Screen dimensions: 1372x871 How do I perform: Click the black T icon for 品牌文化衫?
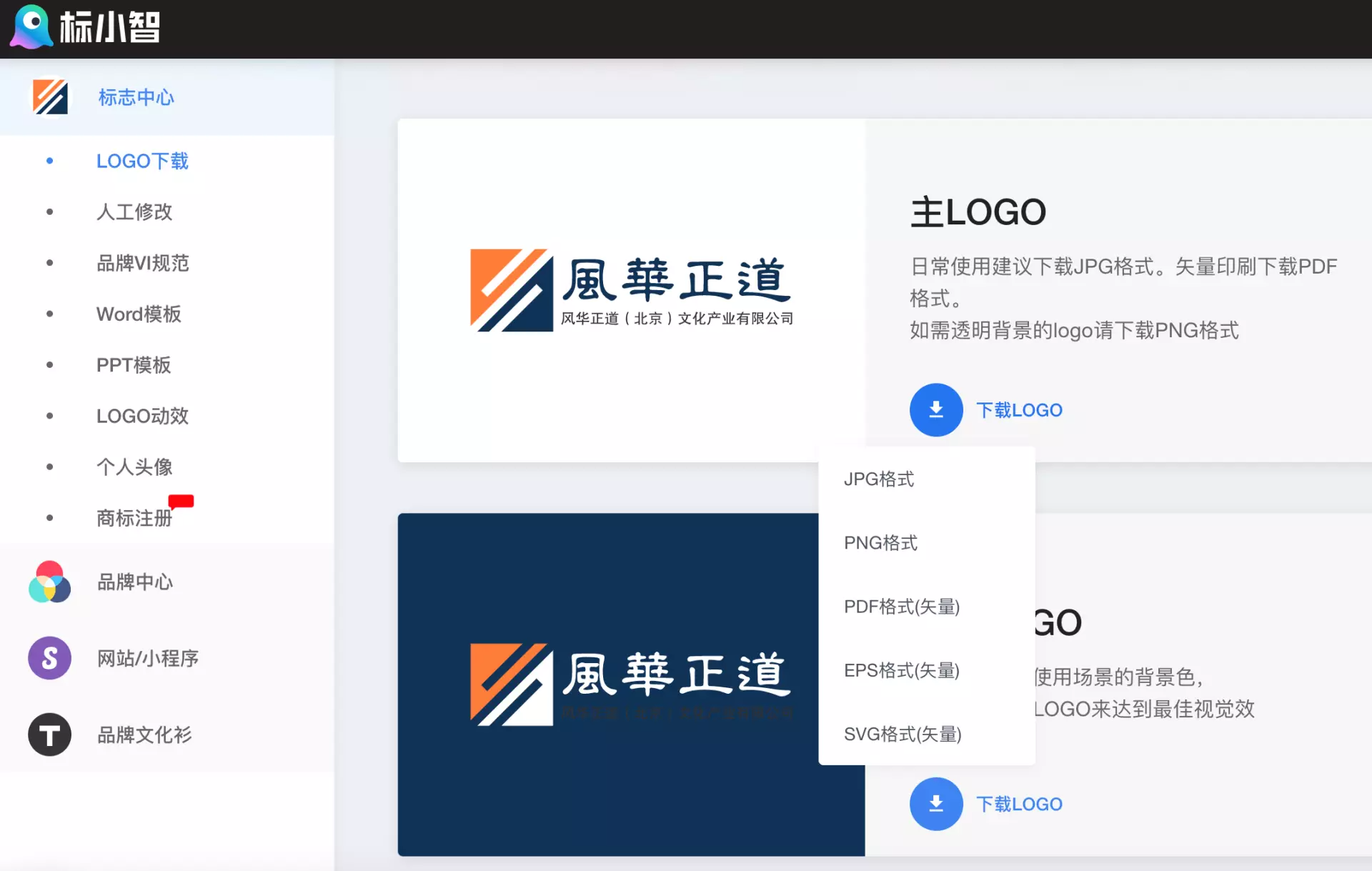click(49, 735)
